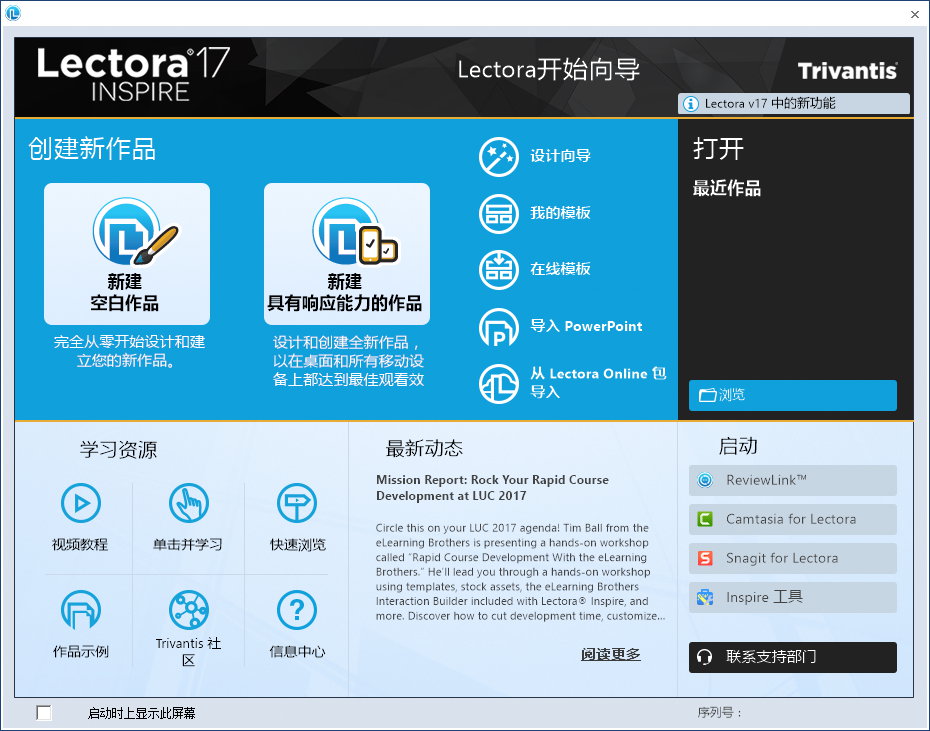This screenshot has width=930, height=731.
Task: Click the 单击并学习 text label
Action: click(188, 544)
